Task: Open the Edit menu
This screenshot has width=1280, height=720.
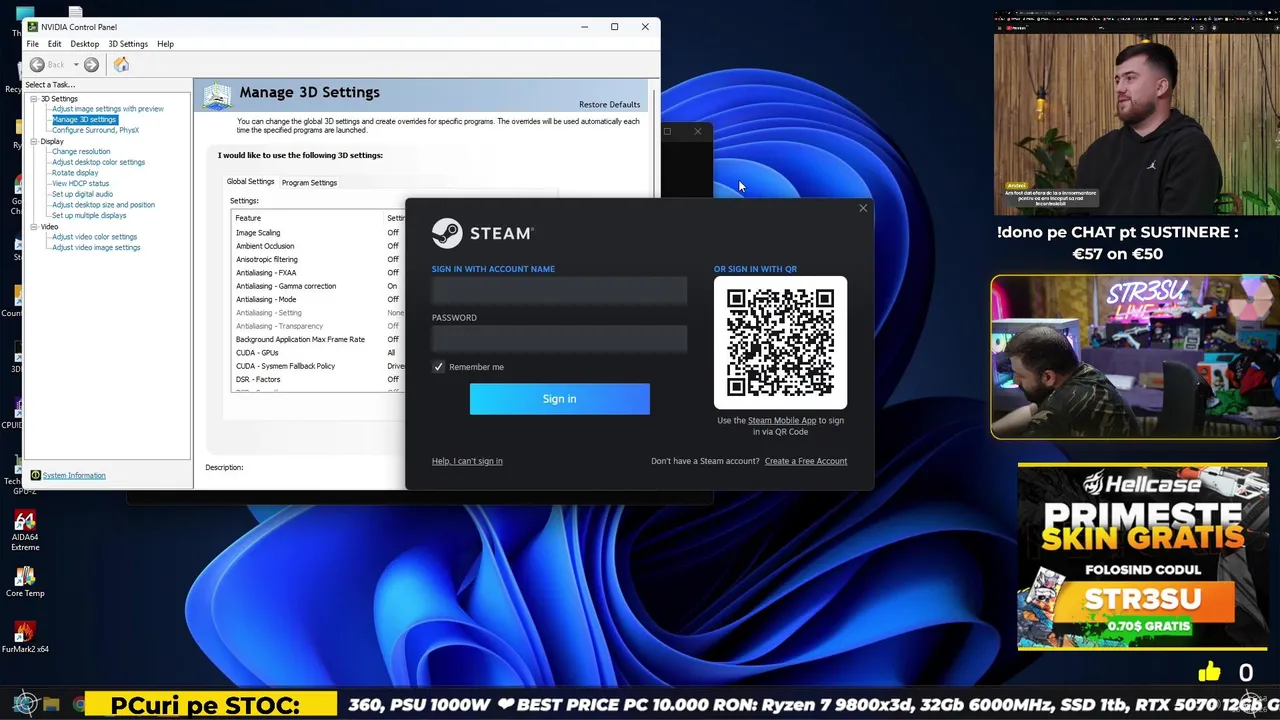Action: [x=54, y=44]
